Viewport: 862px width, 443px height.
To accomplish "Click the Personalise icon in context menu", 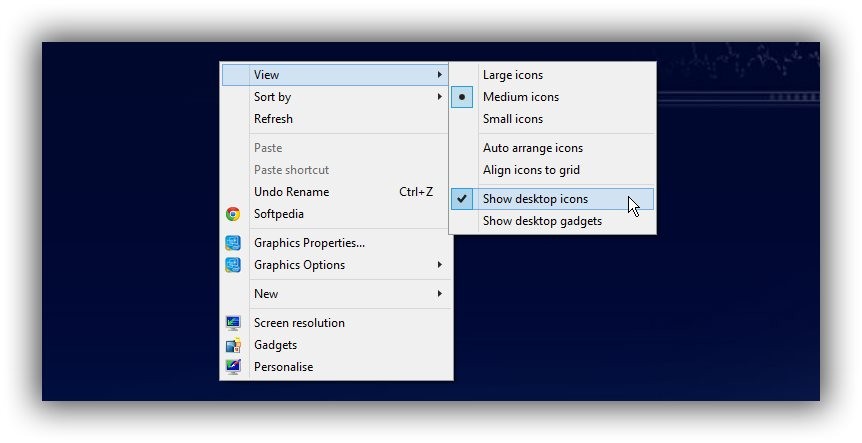I will pyautogui.click(x=233, y=367).
